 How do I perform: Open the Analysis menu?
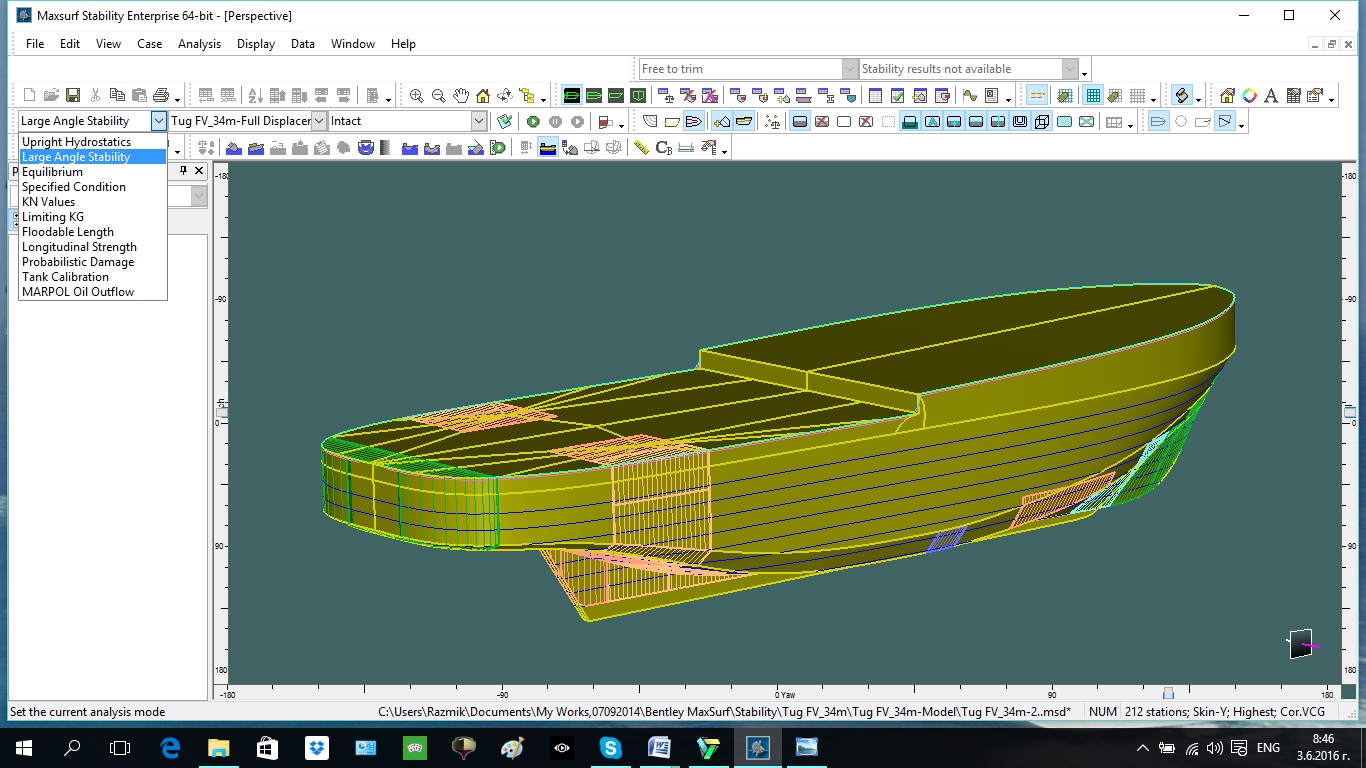pyautogui.click(x=199, y=44)
